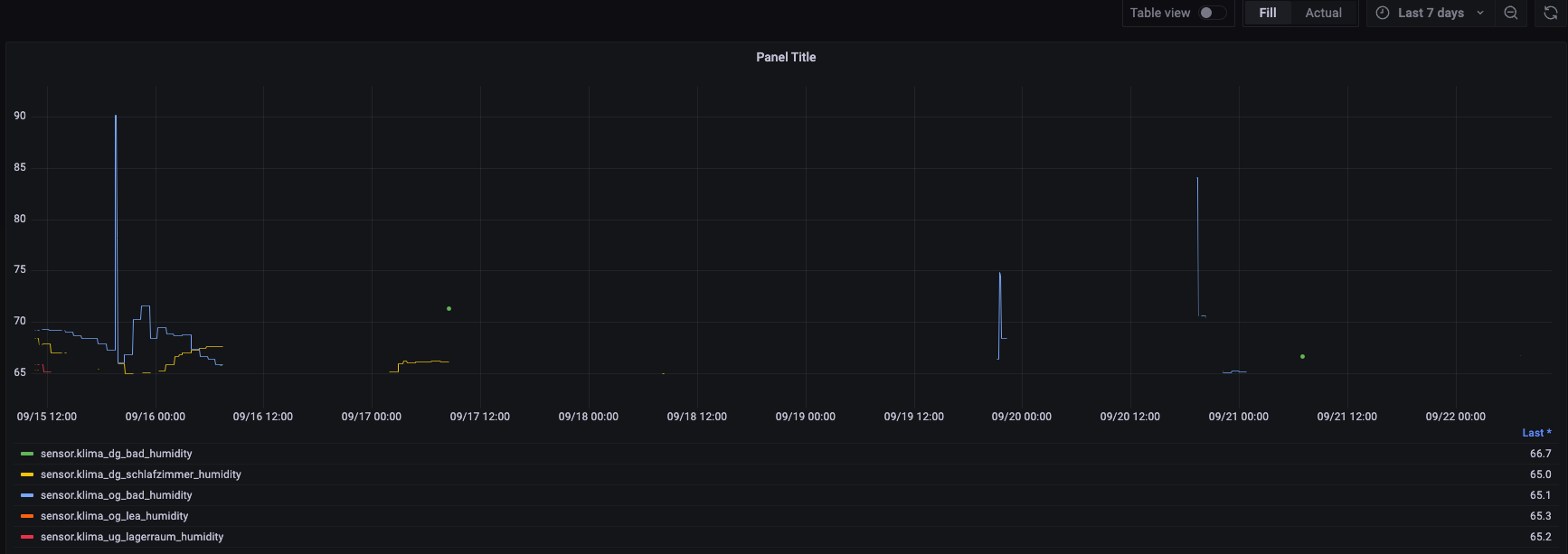Image resolution: width=1568 pixels, height=554 pixels.
Task: Open the Panel Title menu
Action: point(786,57)
